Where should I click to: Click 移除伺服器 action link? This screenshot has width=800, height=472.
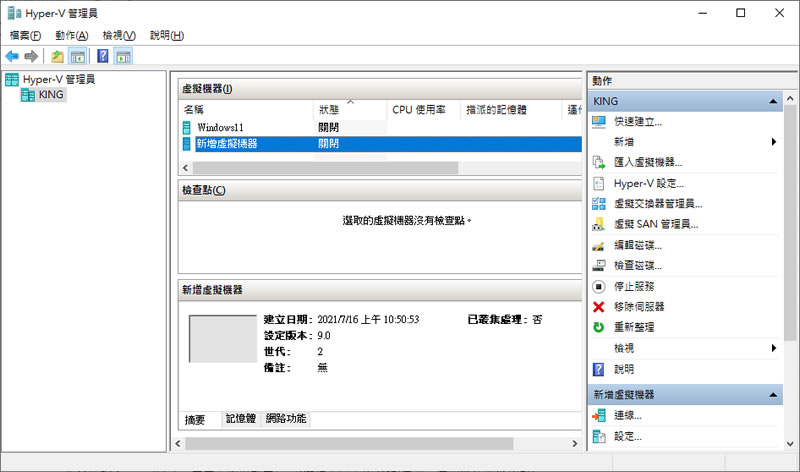click(x=639, y=307)
